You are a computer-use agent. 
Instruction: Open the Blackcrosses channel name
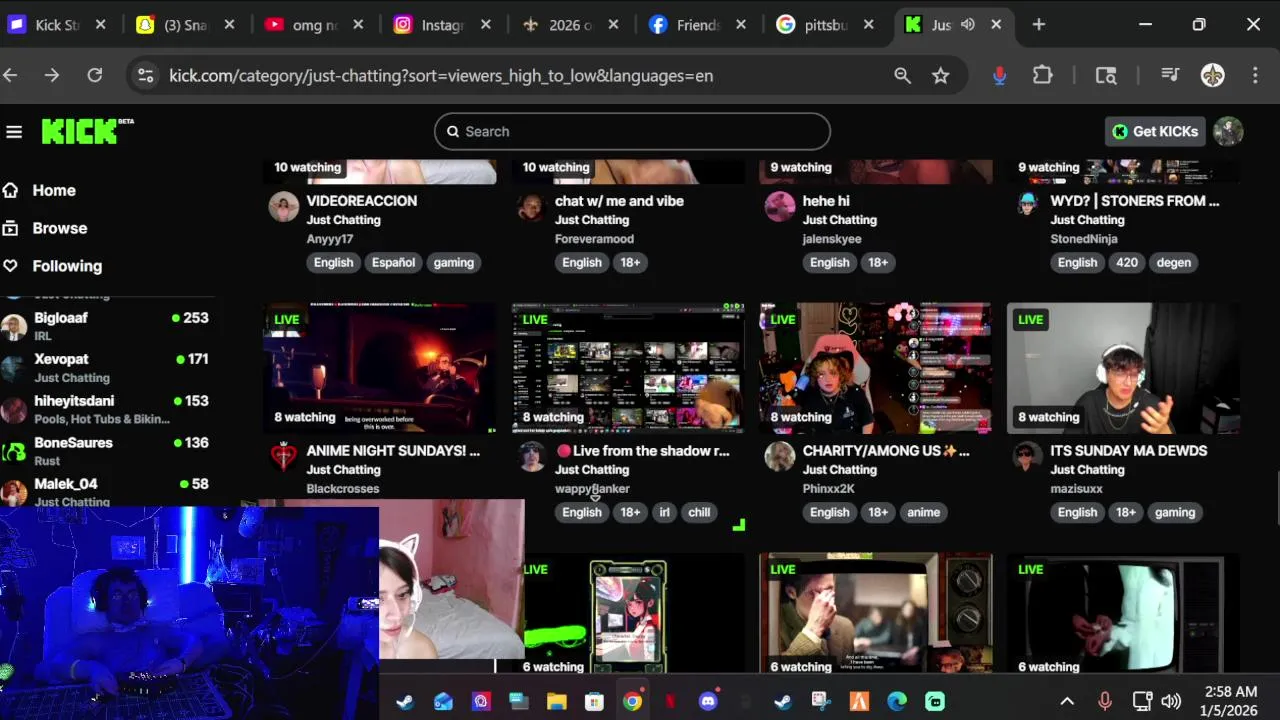coord(343,489)
